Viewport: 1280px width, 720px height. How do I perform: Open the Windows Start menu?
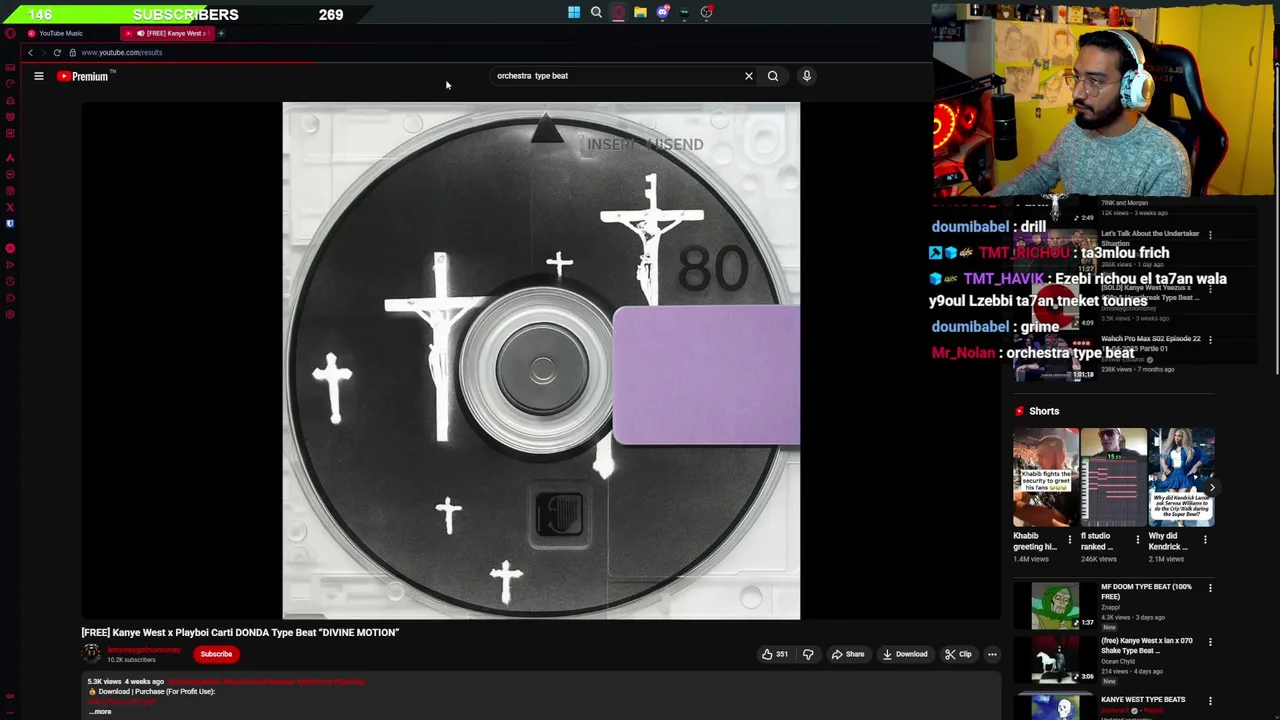click(574, 13)
